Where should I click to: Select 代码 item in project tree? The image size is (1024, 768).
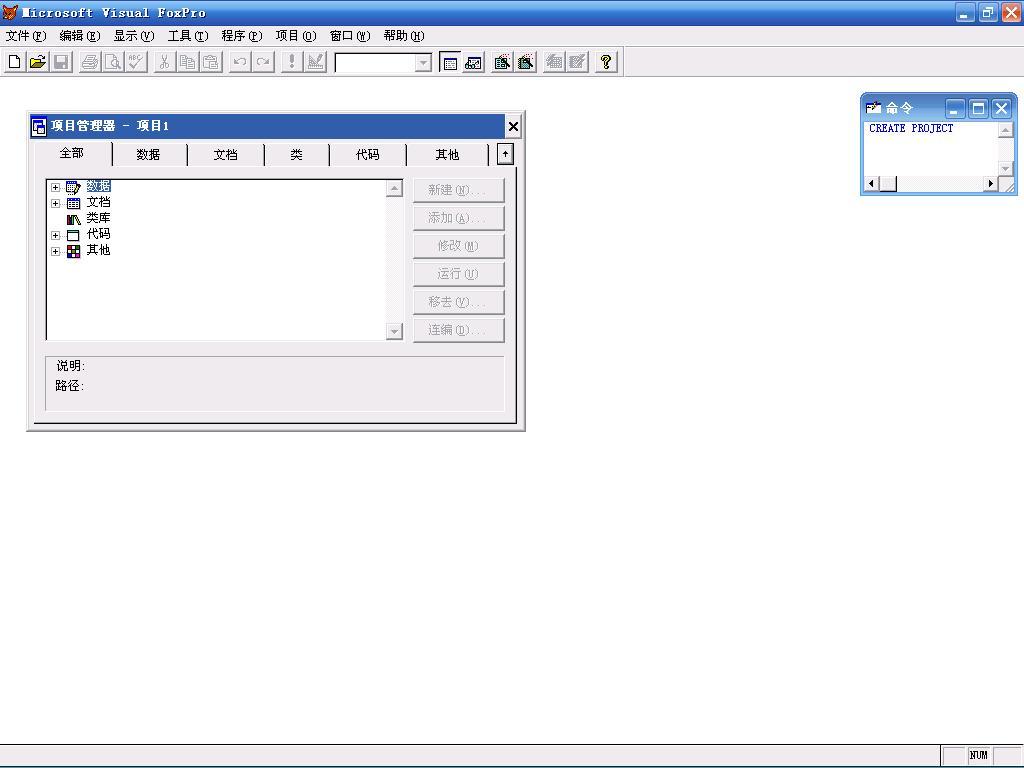point(99,234)
